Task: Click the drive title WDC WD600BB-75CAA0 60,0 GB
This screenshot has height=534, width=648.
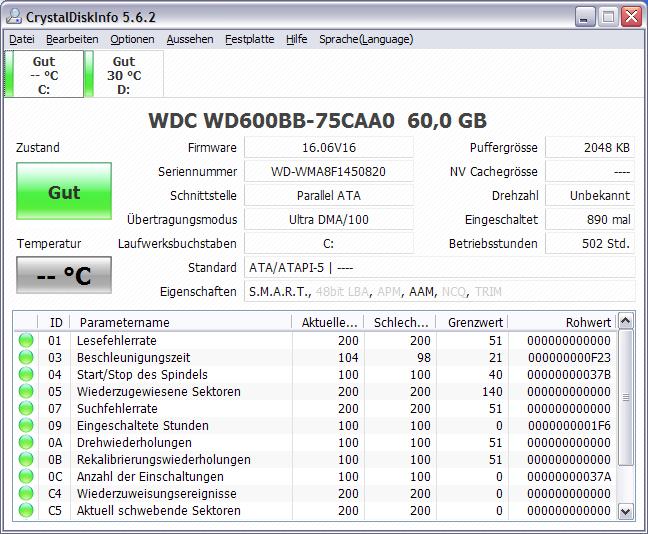Action: (317, 121)
